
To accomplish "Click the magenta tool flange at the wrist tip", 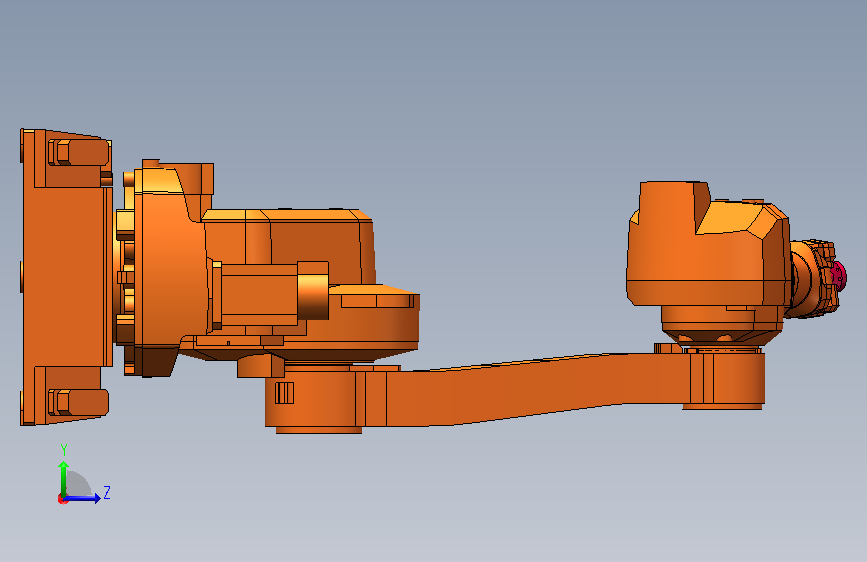I will pos(839,275).
